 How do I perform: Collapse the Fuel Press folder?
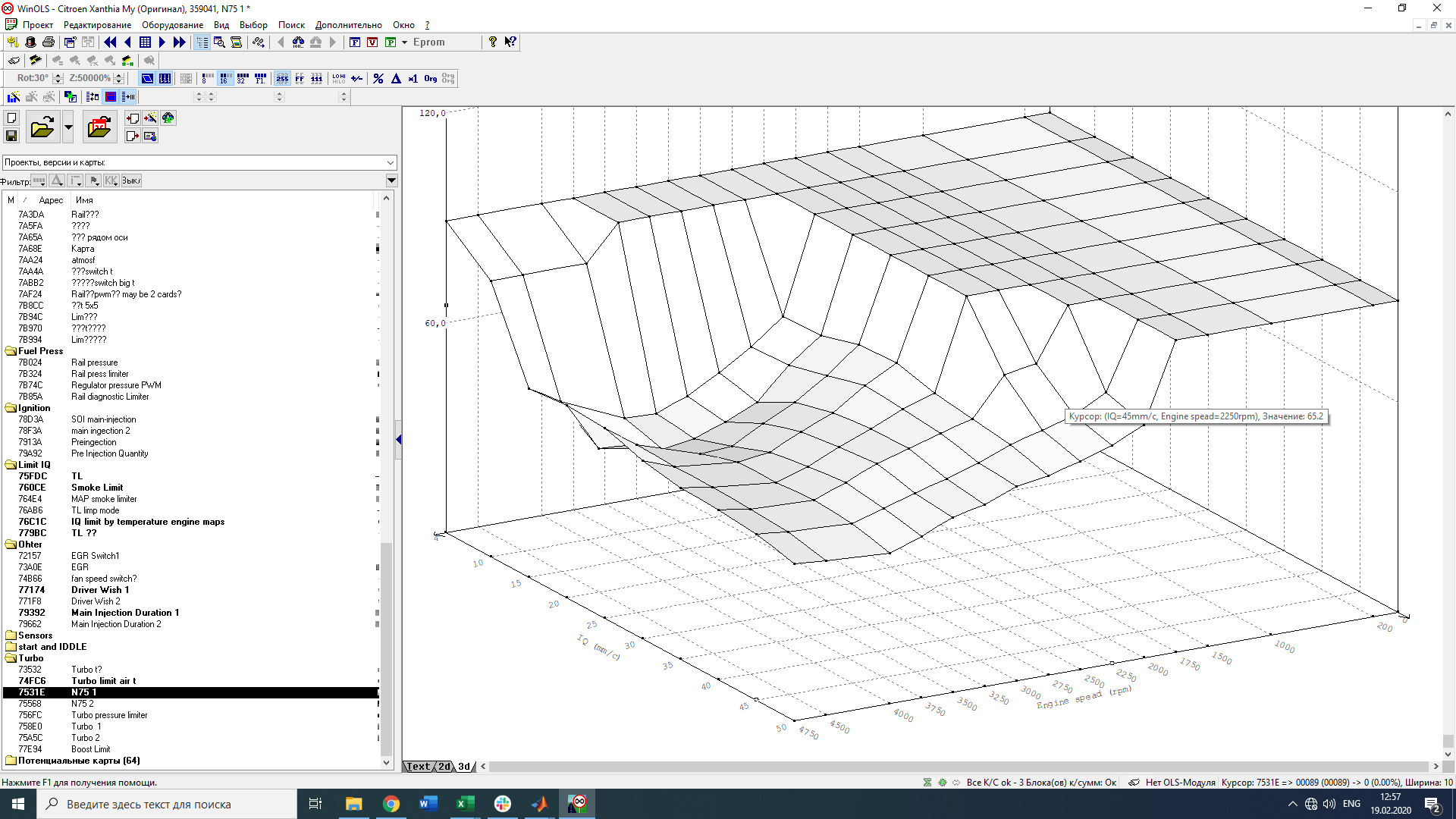click(x=11, y=351)
